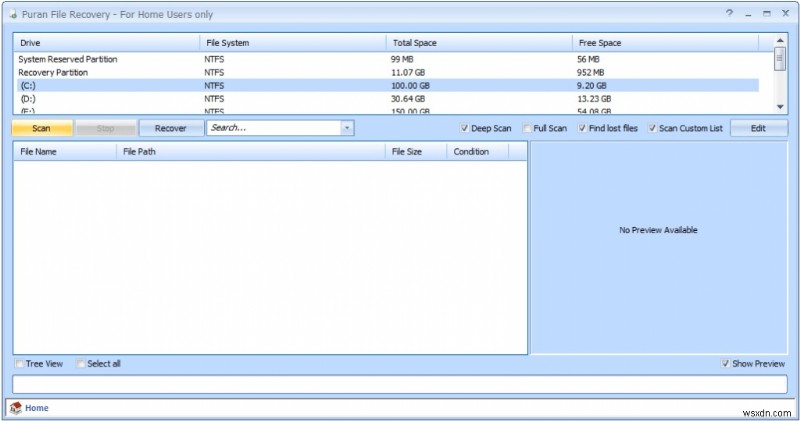Sort results by File Size column
The image size is (800, 421).
[x=416, y=152]
